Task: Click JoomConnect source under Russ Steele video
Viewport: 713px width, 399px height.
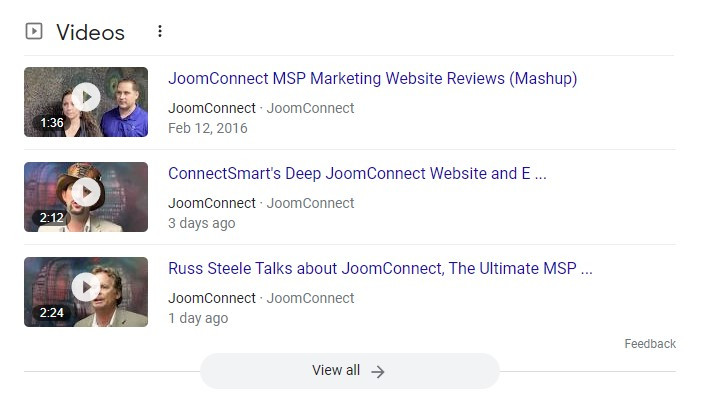Action: (x=212, y=298)
